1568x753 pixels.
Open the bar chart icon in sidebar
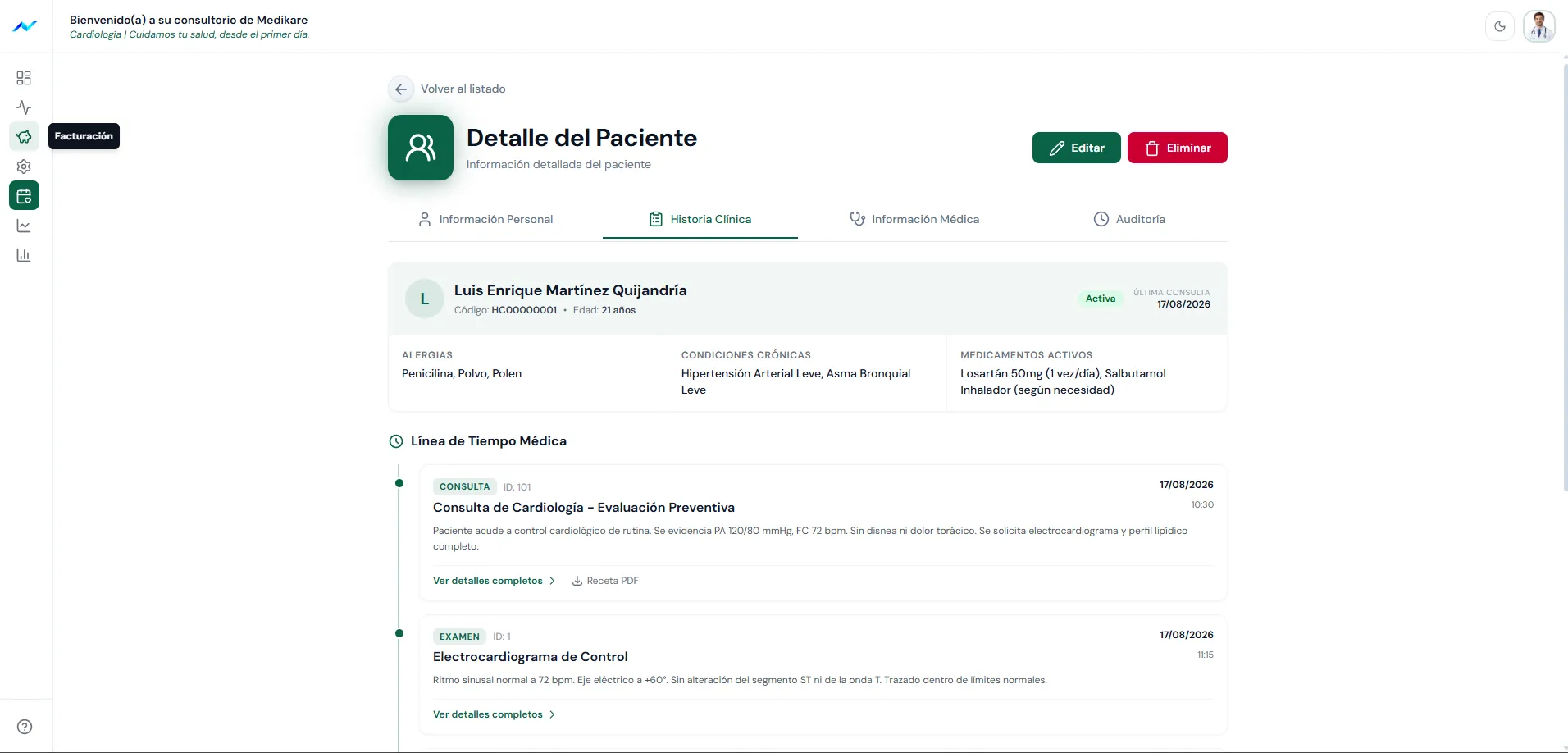(x=24, y=255)
